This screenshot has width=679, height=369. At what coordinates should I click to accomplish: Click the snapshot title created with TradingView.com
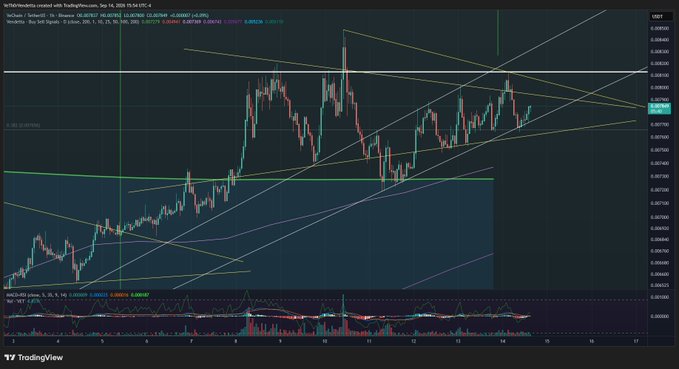click(78, 6)
